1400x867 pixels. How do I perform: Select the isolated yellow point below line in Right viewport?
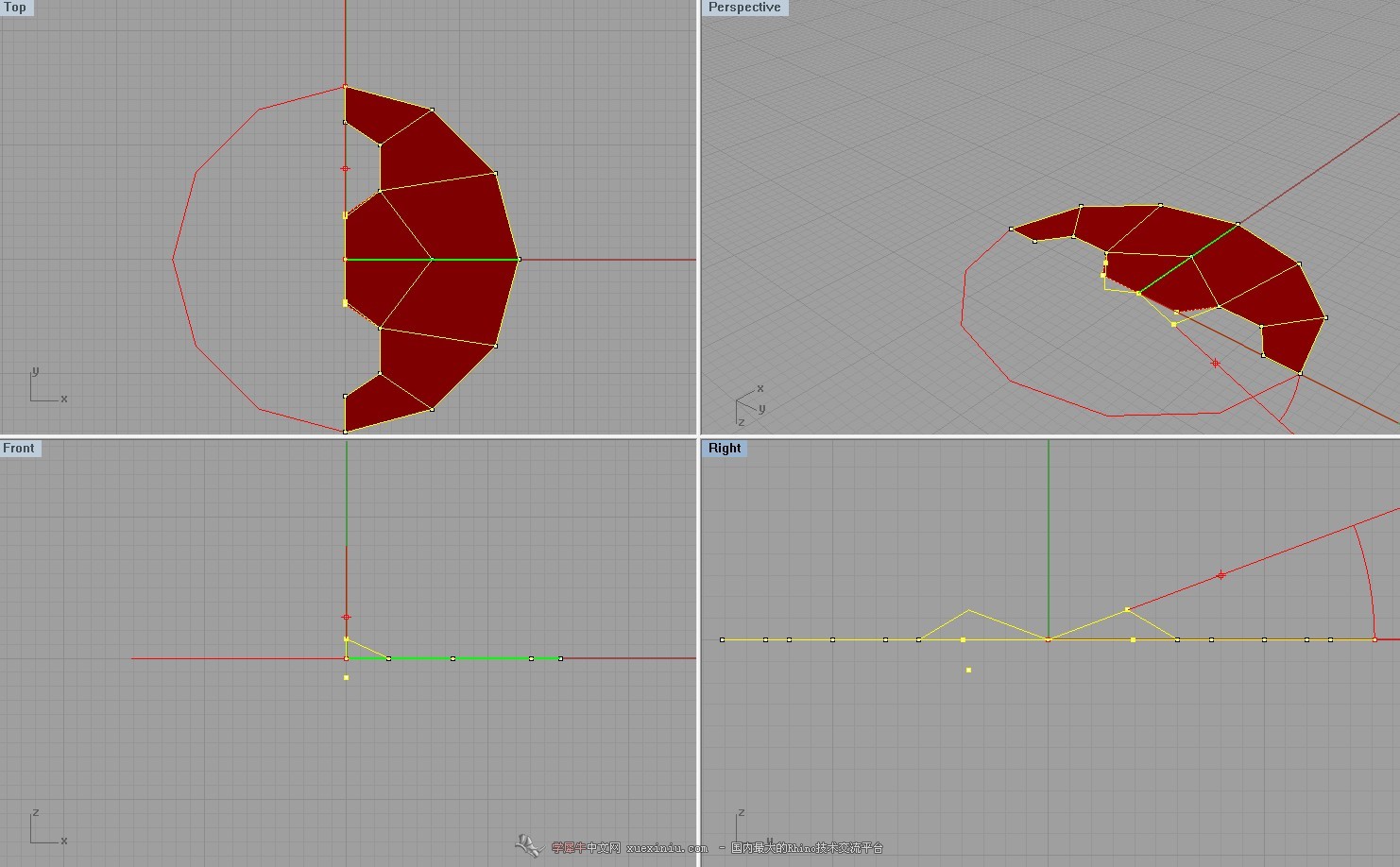tap(968, 671)
